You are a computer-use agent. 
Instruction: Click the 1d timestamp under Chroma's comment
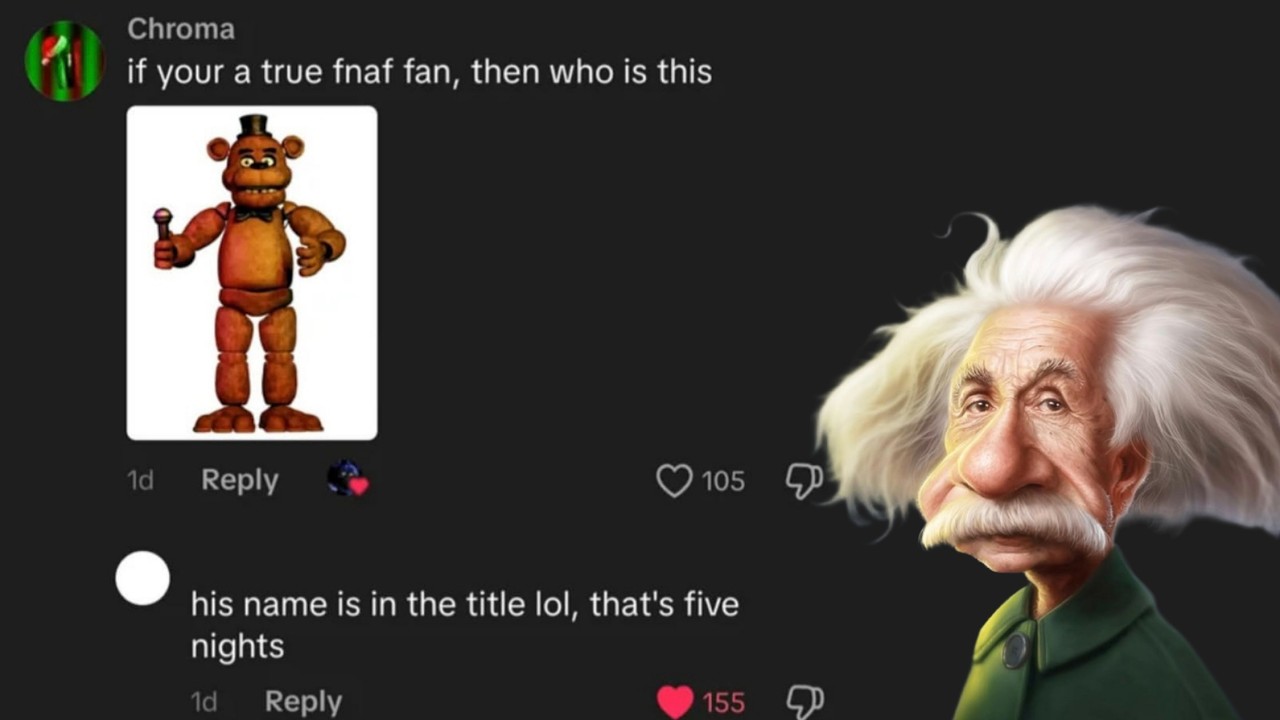pyautogui.click(x=141, y=481)
